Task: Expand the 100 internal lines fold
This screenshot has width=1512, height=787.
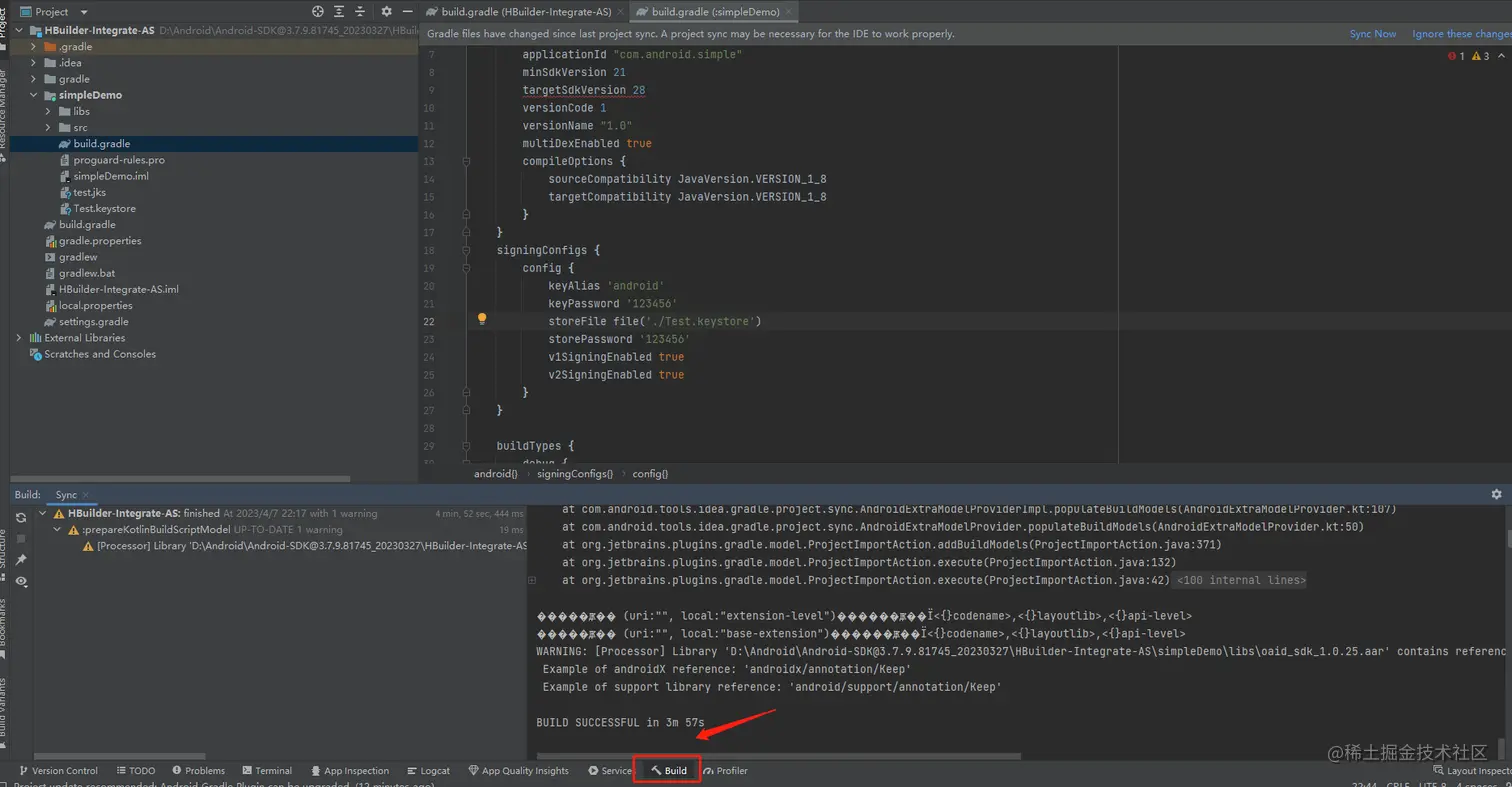Action: point(1240,580)
